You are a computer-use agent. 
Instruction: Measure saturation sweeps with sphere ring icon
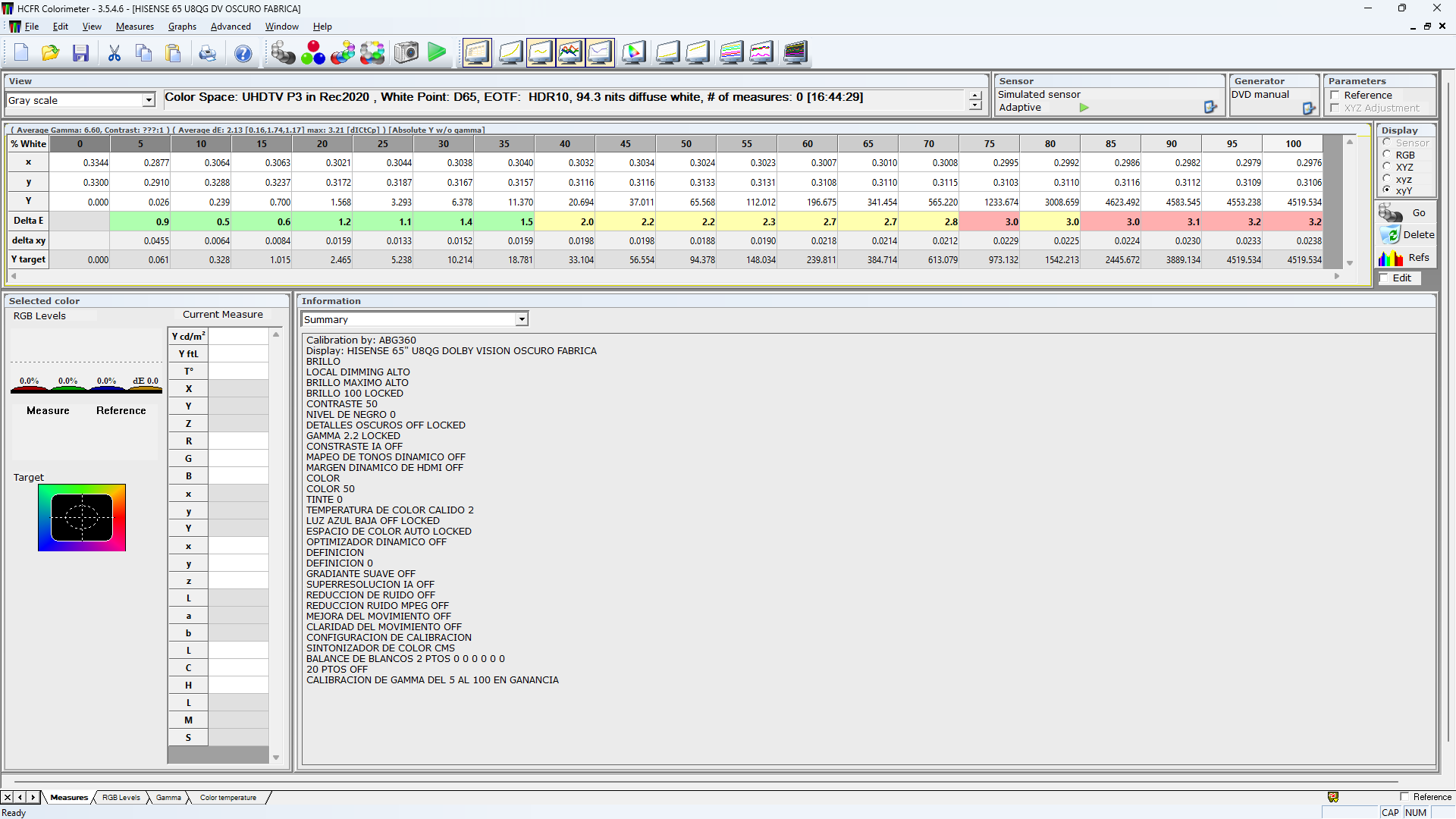pyautogui.click(x=372, y=52)
